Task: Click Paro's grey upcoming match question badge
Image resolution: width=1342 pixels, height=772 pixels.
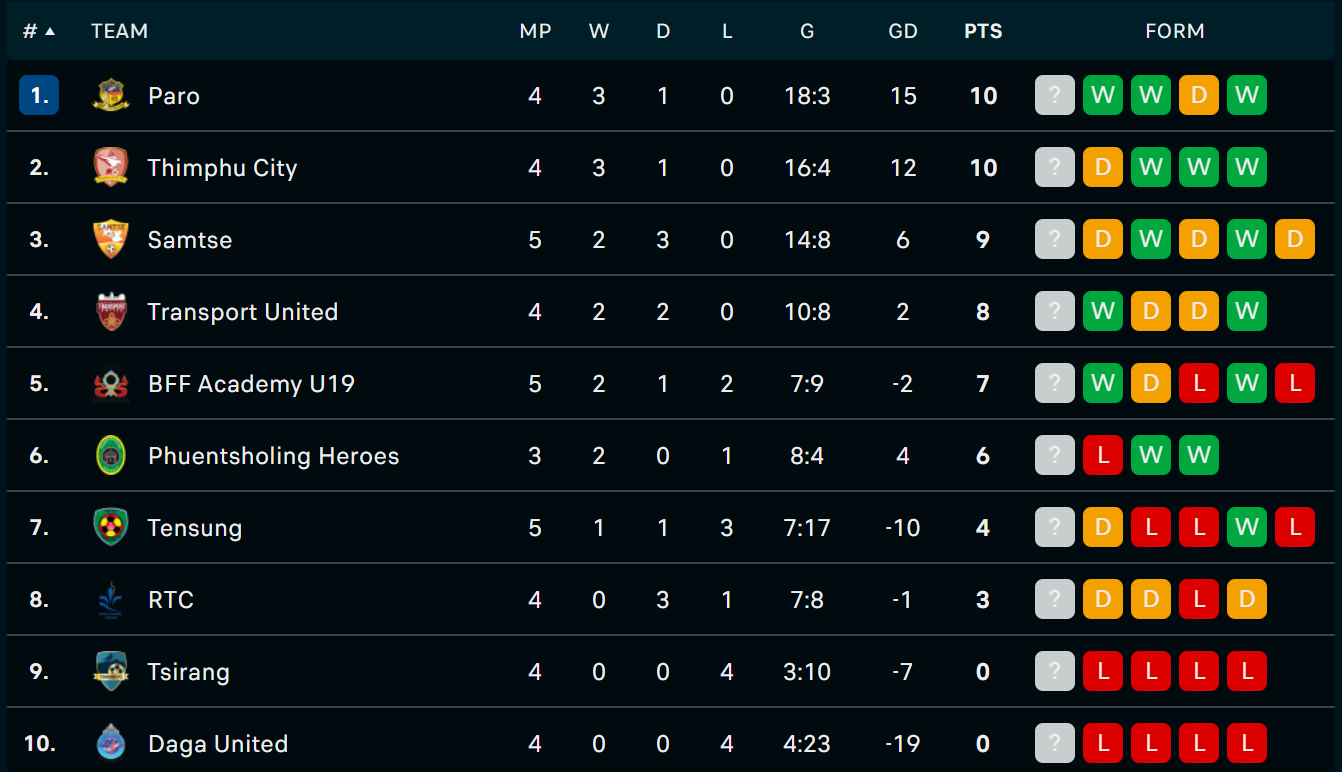Action: 1055,96
